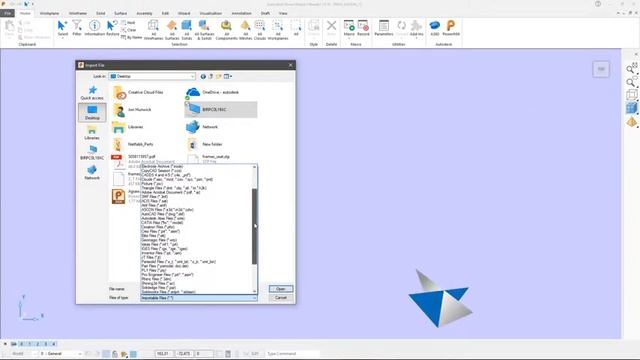Click the Clear selection button in ribbon
The image size is (640, 360).
(129, 30)
